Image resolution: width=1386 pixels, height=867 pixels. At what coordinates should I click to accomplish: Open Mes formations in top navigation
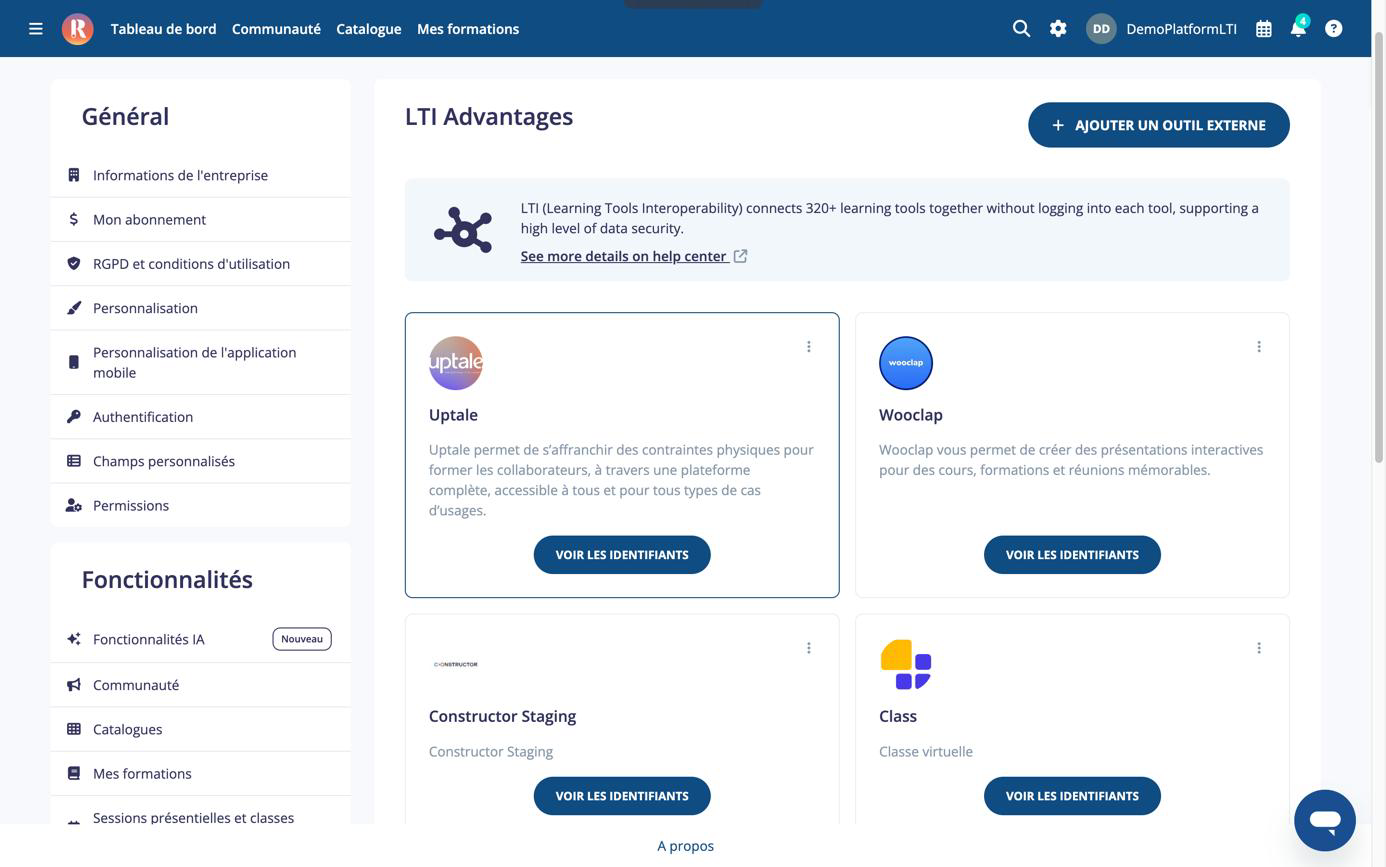468,29
